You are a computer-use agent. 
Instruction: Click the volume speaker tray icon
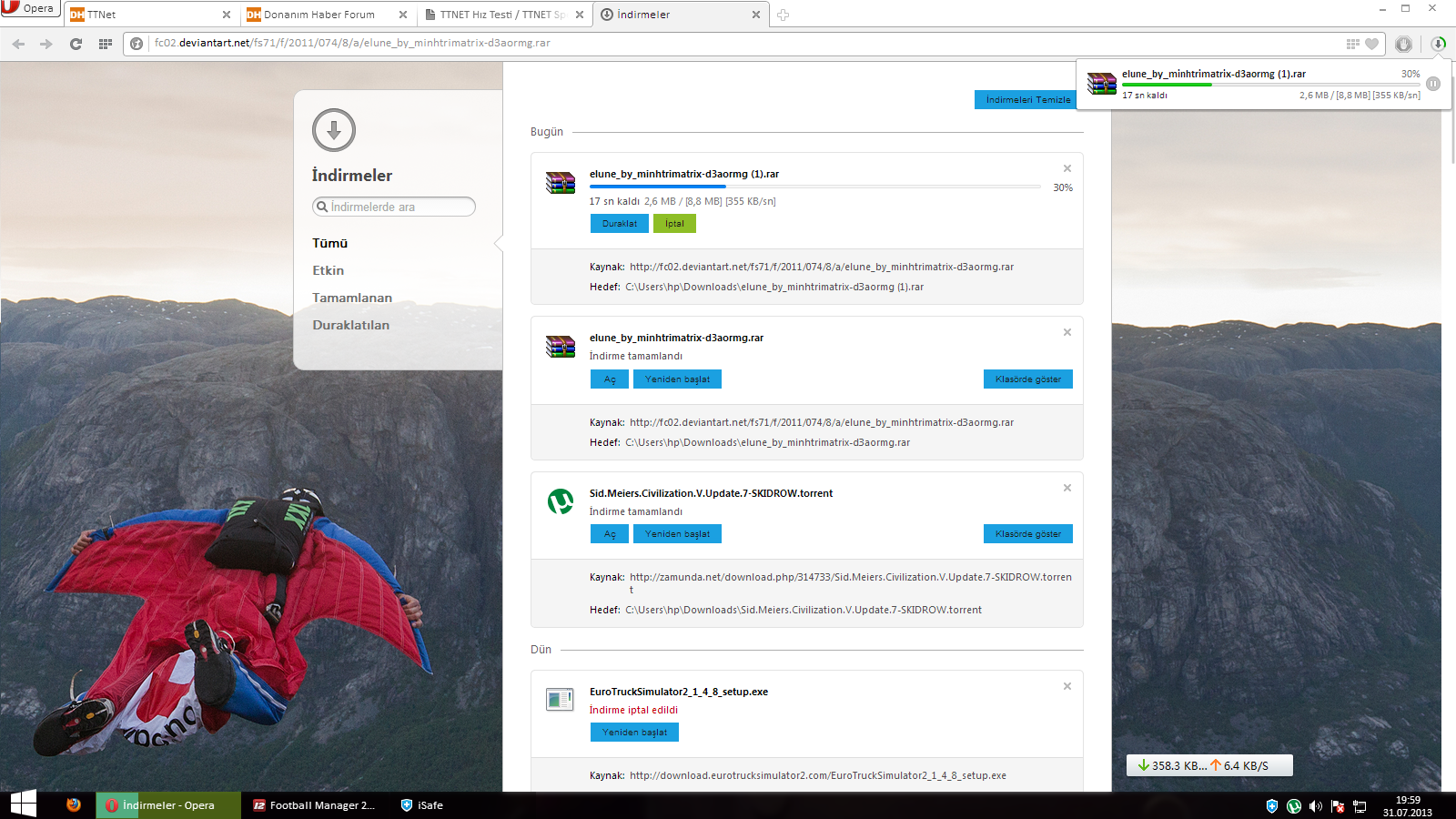(x=1316, y=806)
